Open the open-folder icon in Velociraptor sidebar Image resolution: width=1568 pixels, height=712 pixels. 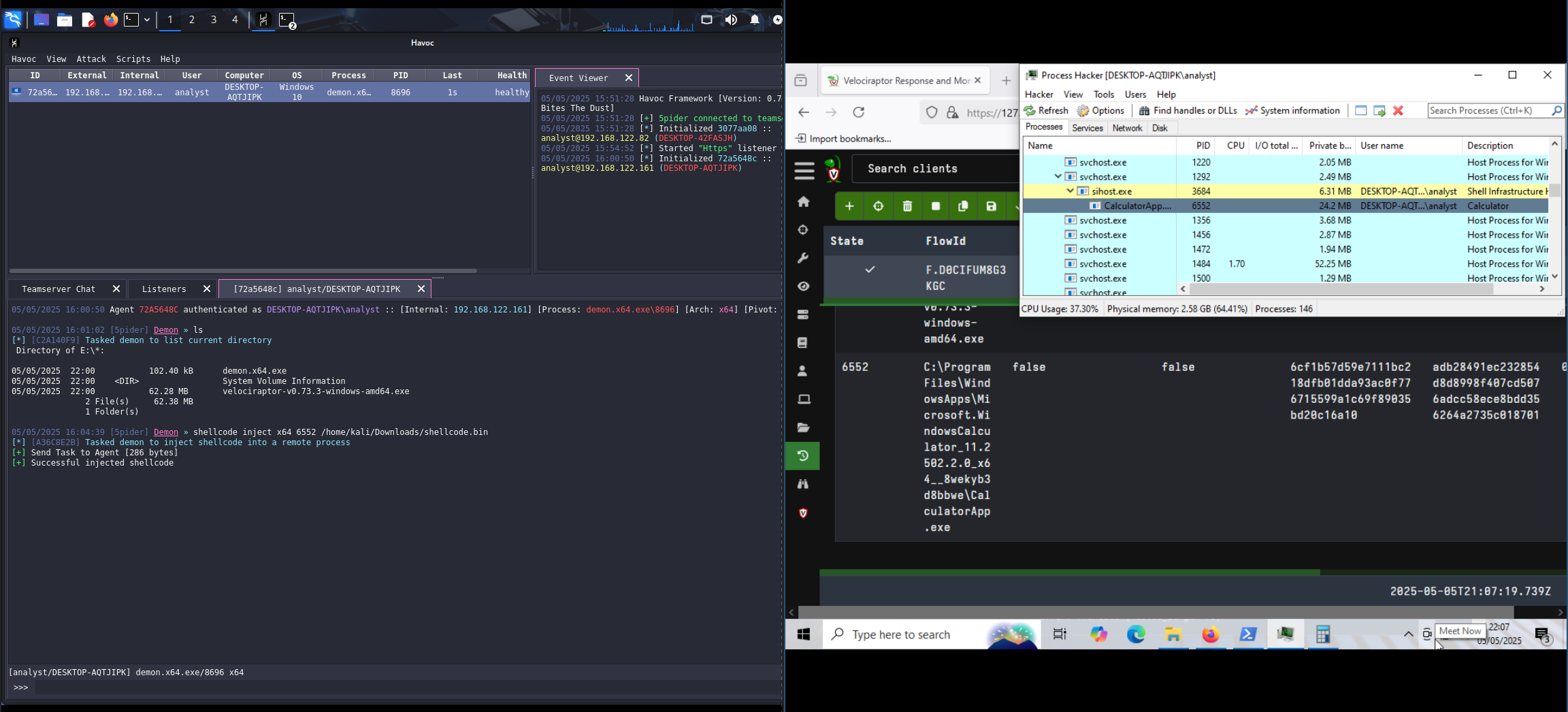(x=804, y=427)
